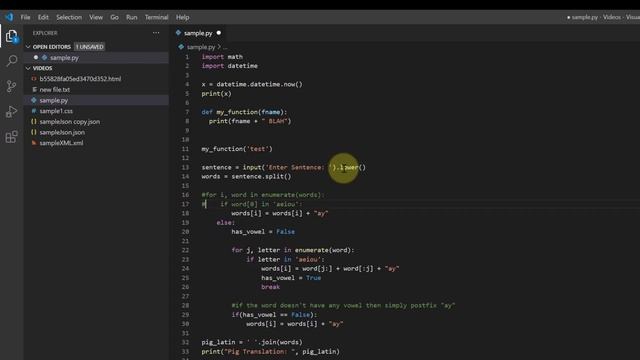Viewport: 640px width, 360px height.
Task: Open sampleJson.json file
Action: click(62, 132)
